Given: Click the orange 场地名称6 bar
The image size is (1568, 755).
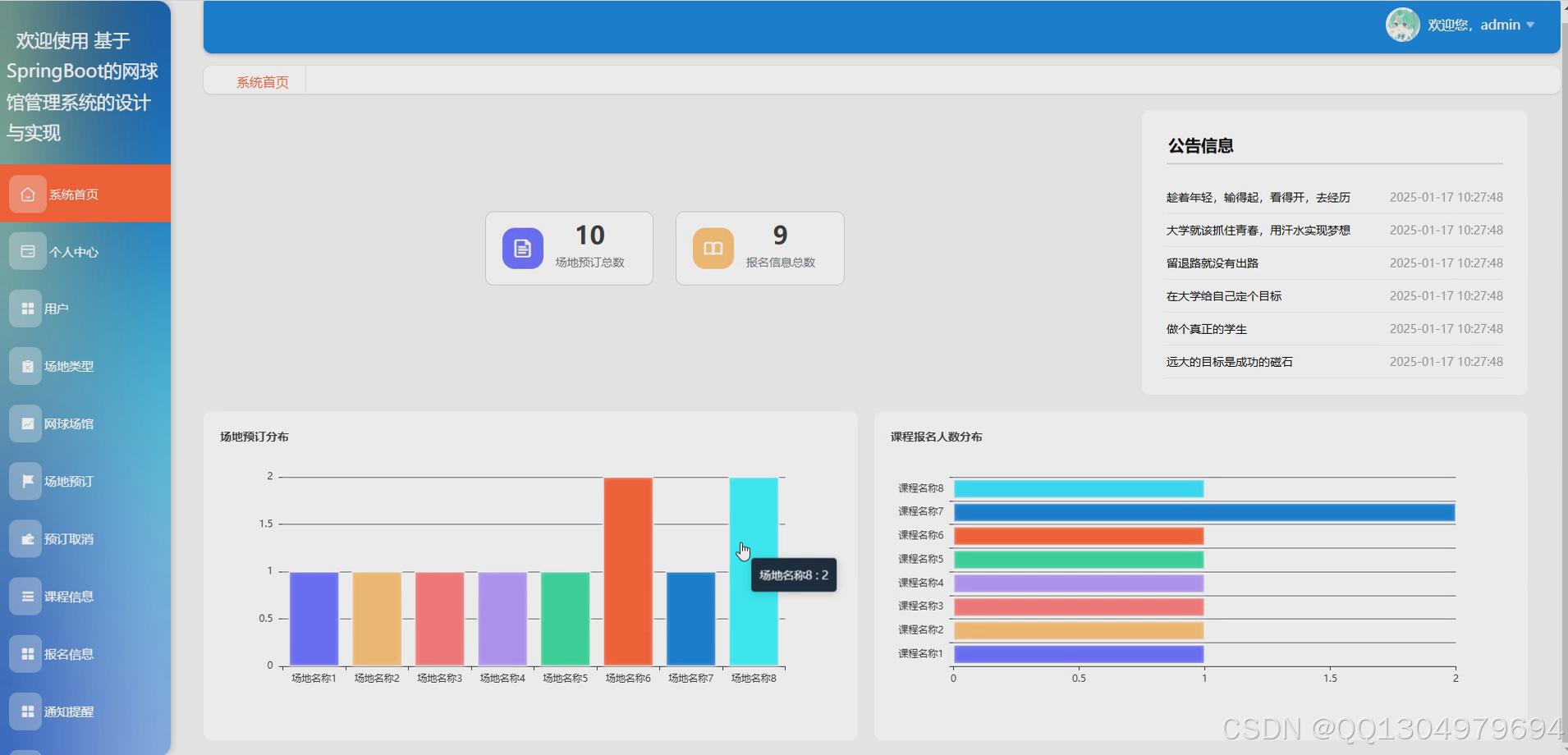Looking at the screenshot, I should 628,571.
